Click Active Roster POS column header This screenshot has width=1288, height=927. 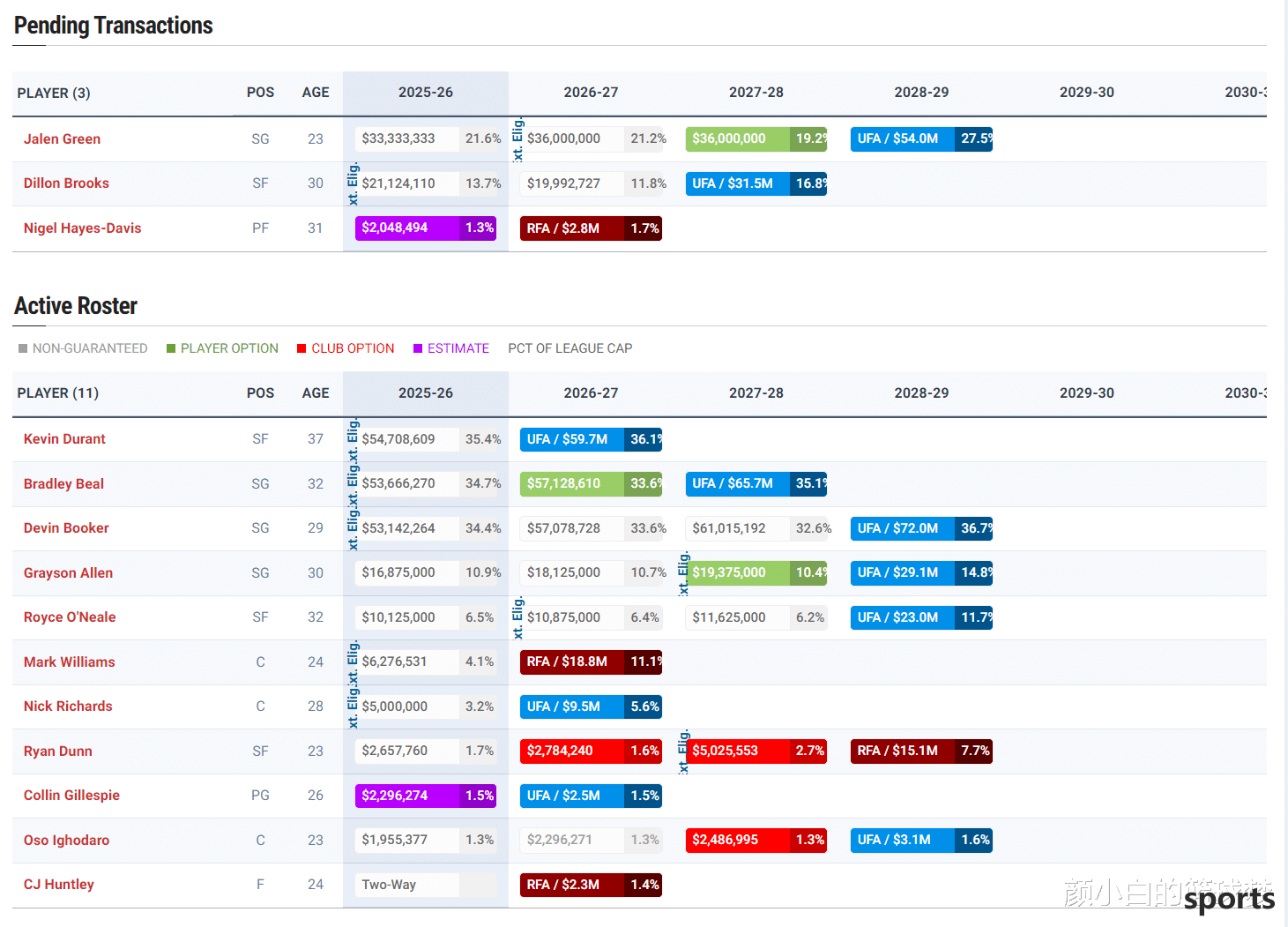pos(260,393)
